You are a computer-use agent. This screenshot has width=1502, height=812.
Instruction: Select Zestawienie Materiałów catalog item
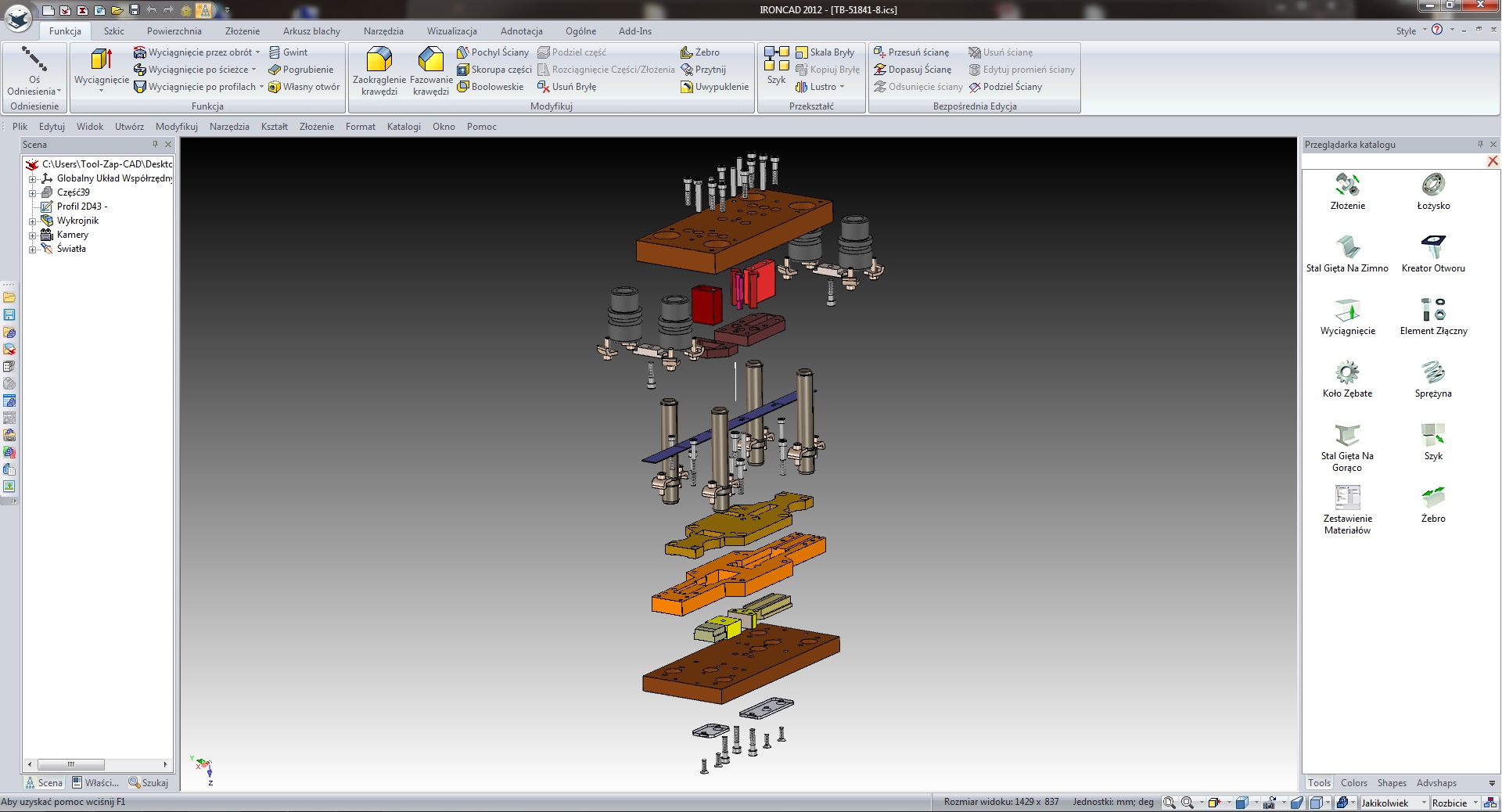click(x=1347, y=510)
